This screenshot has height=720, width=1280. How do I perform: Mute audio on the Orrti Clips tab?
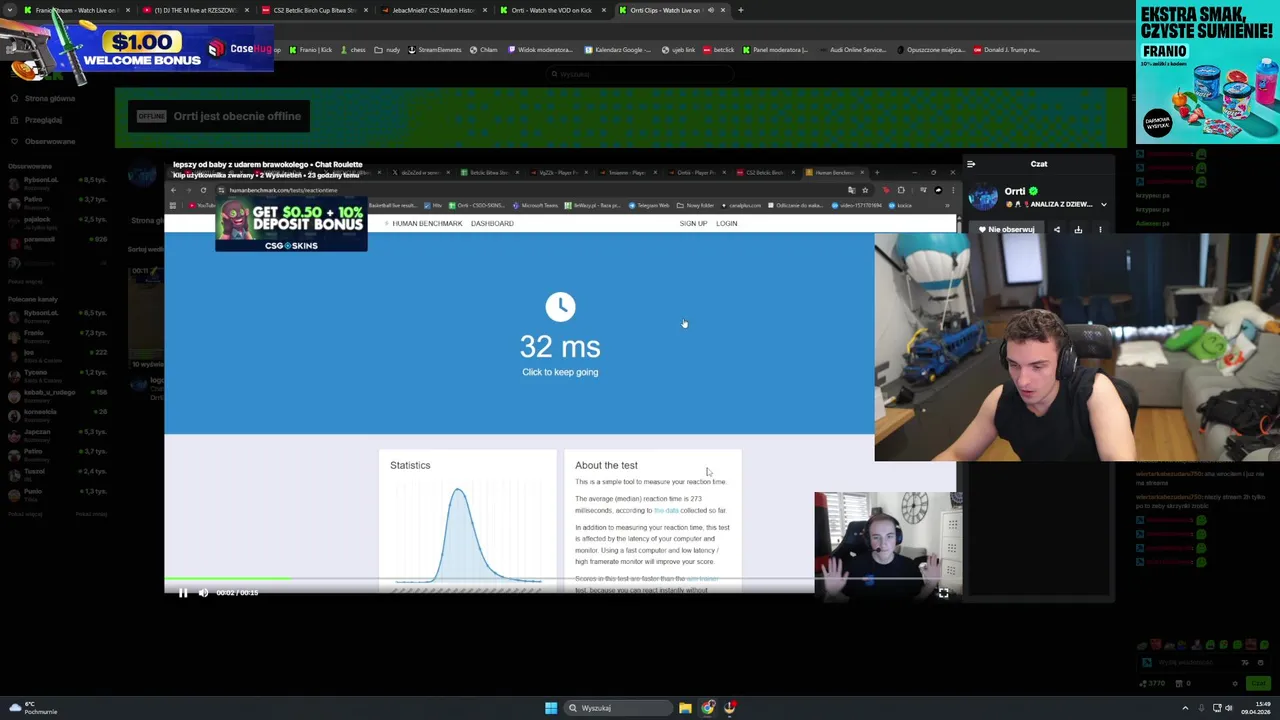[x=710, y=10]
